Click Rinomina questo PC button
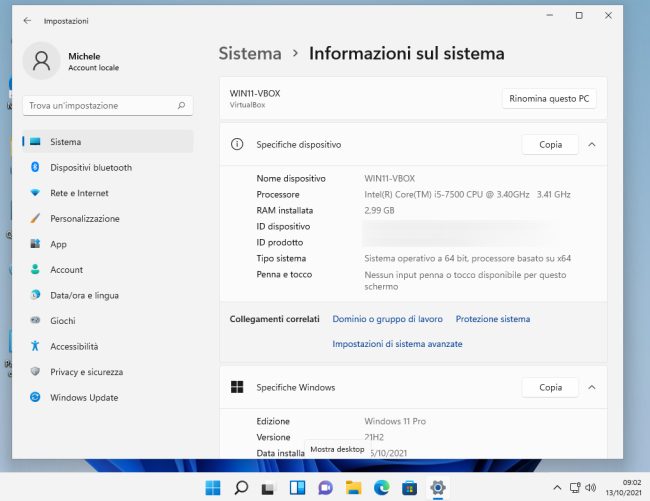The height and width of the screenshot is (501, 650). pyautogui.click(x=549, y=99)
